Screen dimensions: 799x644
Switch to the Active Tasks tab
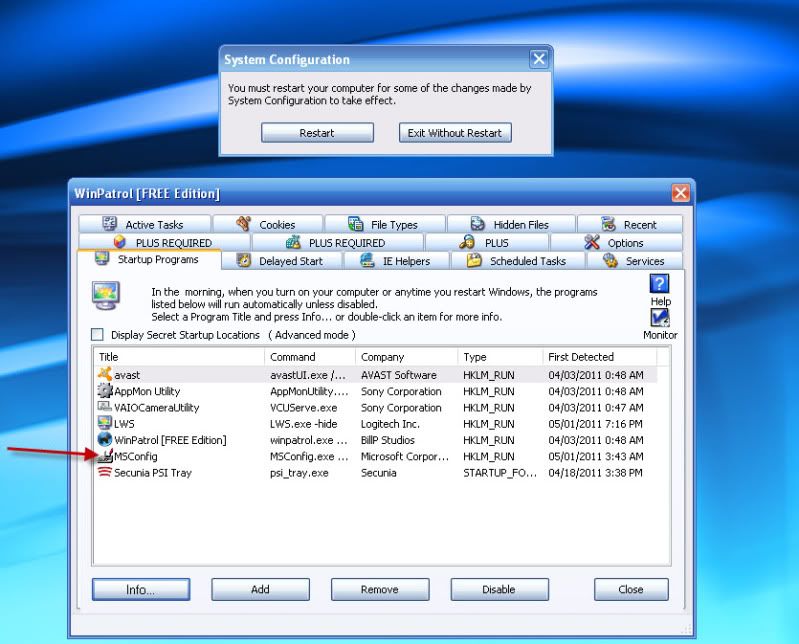pos(145,224)
